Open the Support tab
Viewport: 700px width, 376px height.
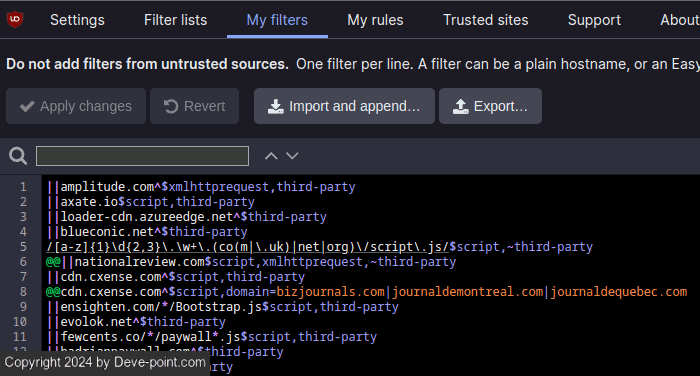click(594, 20)
